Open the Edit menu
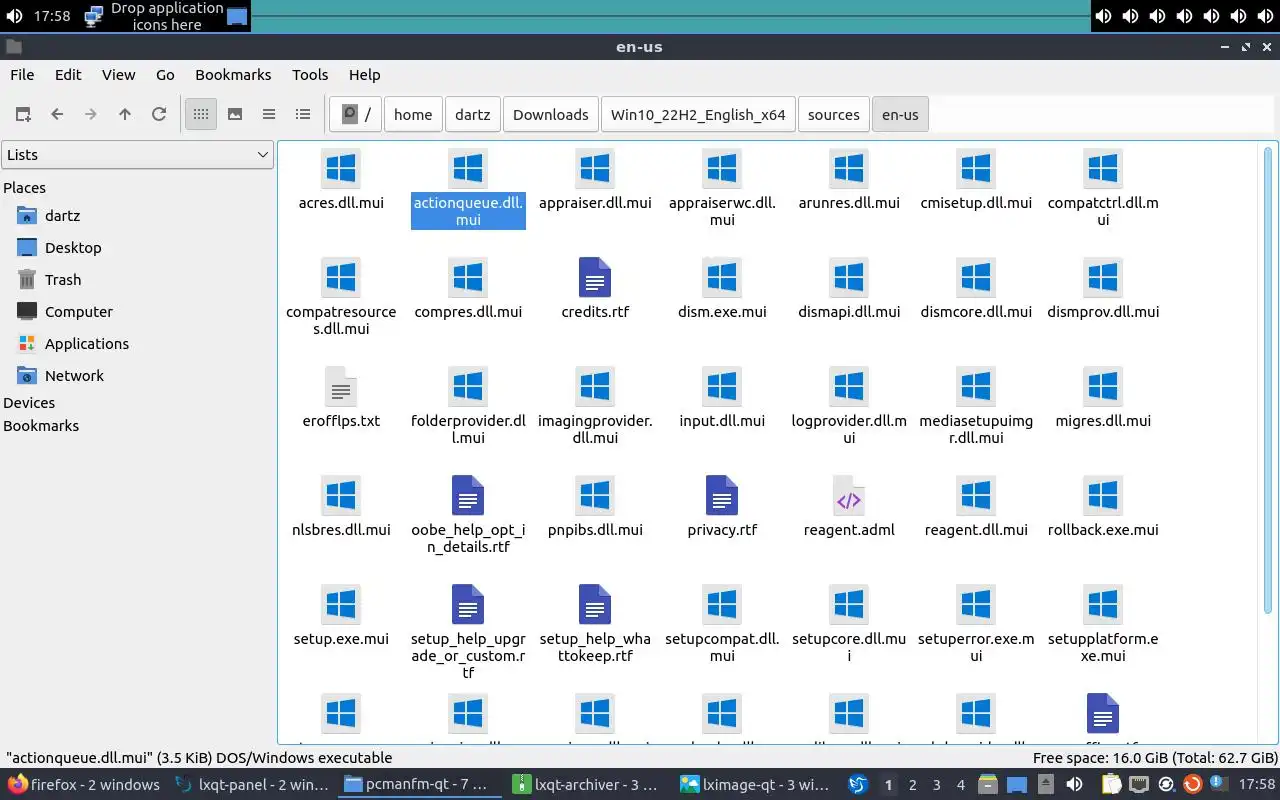 68,74
